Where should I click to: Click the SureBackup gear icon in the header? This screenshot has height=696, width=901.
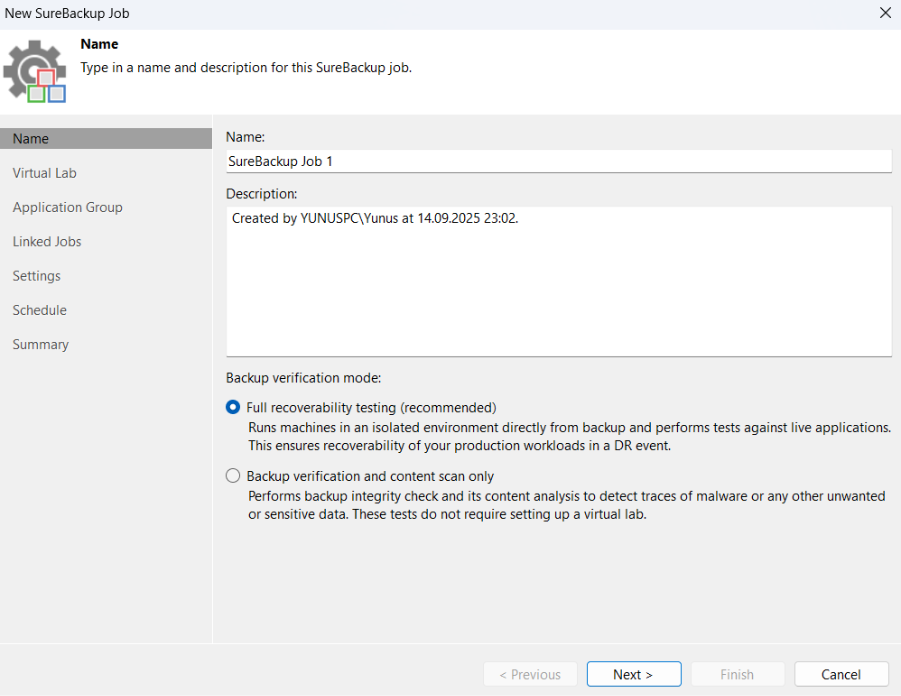tap(35, 71)
